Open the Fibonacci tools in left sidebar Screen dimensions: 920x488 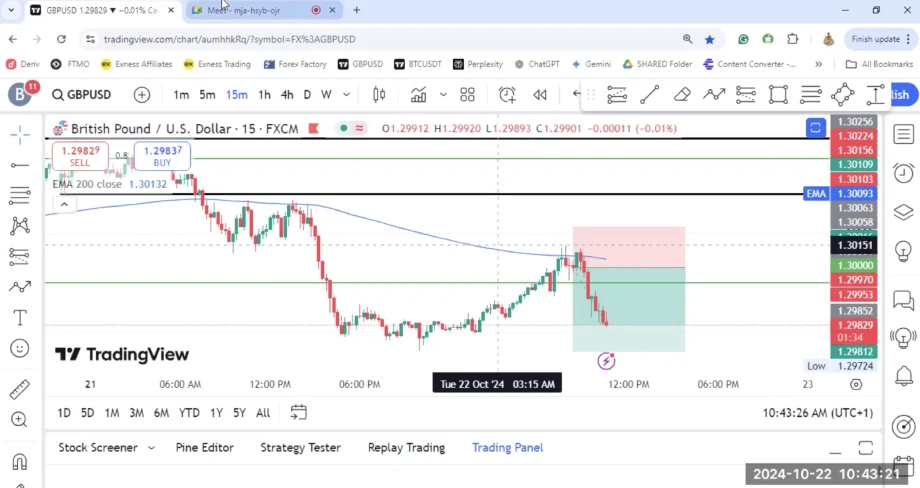pos(20,195)
